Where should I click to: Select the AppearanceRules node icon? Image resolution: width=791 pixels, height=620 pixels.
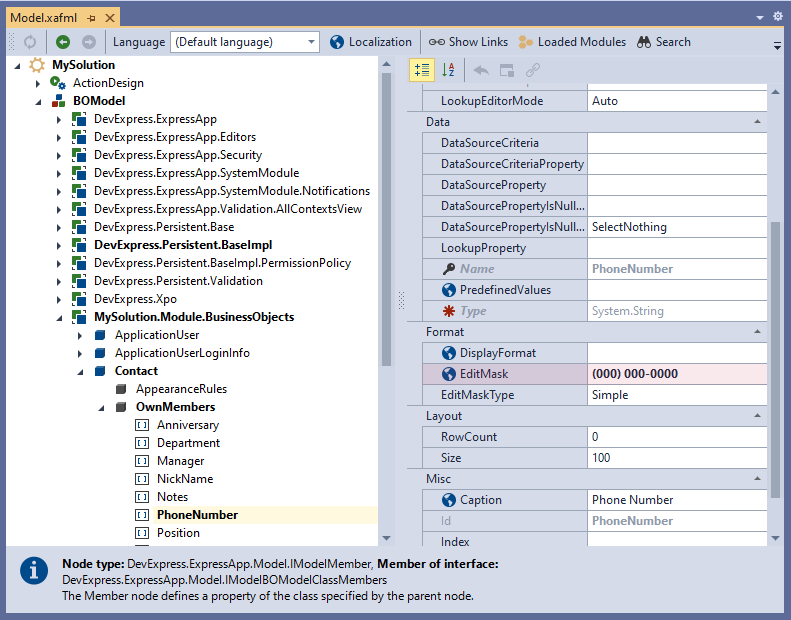[x=121, y=389]
